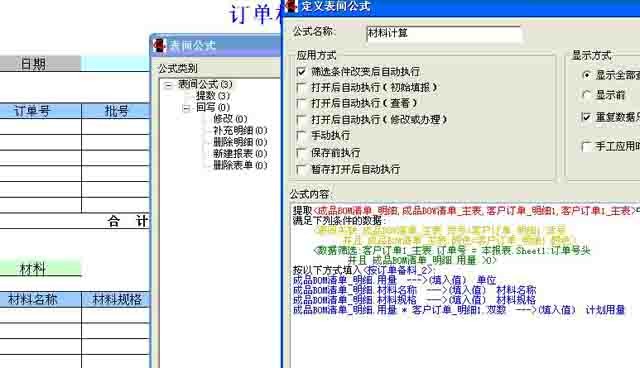Select 补充明细 (0) tree item
This screenshot has width=640, height=368.
point(240,131)
